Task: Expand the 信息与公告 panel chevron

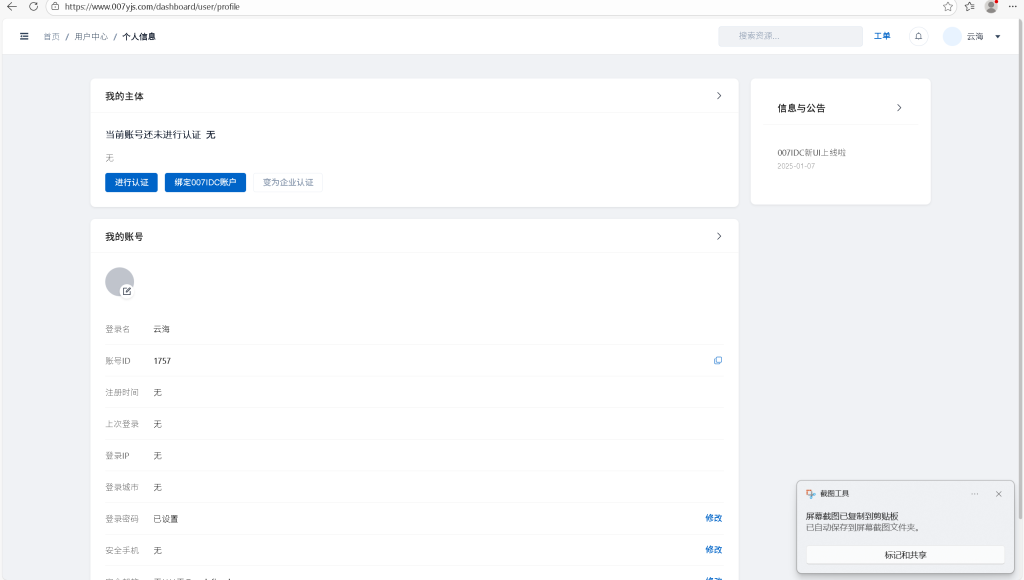Action: point(899,107)
